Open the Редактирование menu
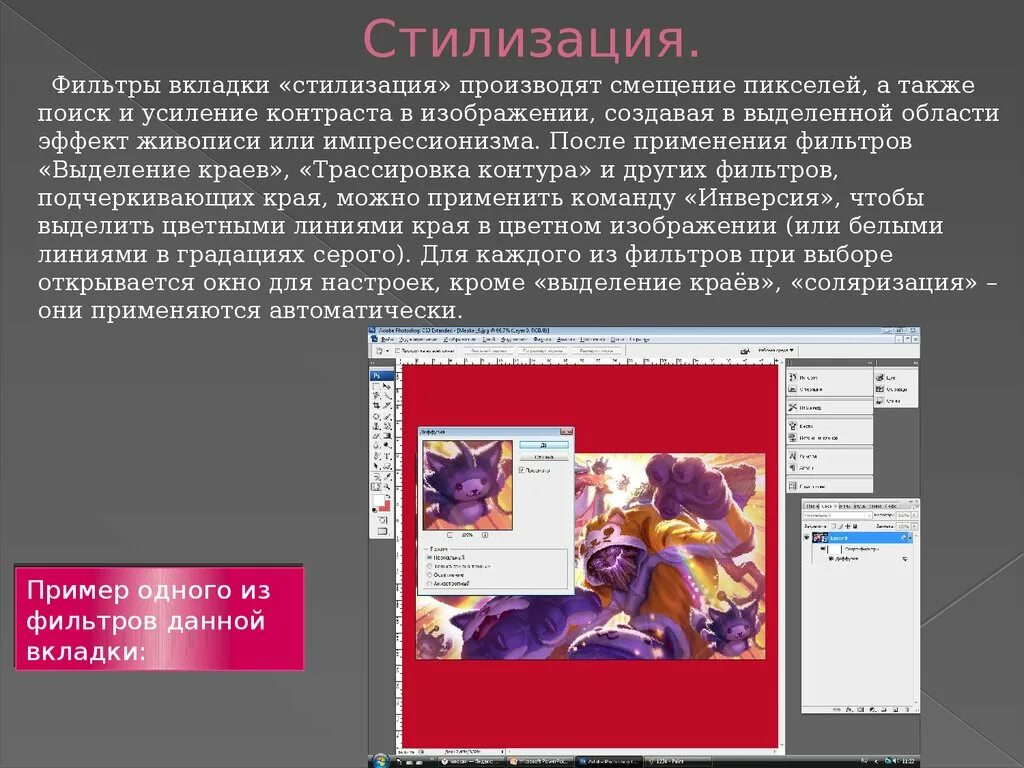The width and height of the screenshot is (1024, 768). (x=418, y=340)
